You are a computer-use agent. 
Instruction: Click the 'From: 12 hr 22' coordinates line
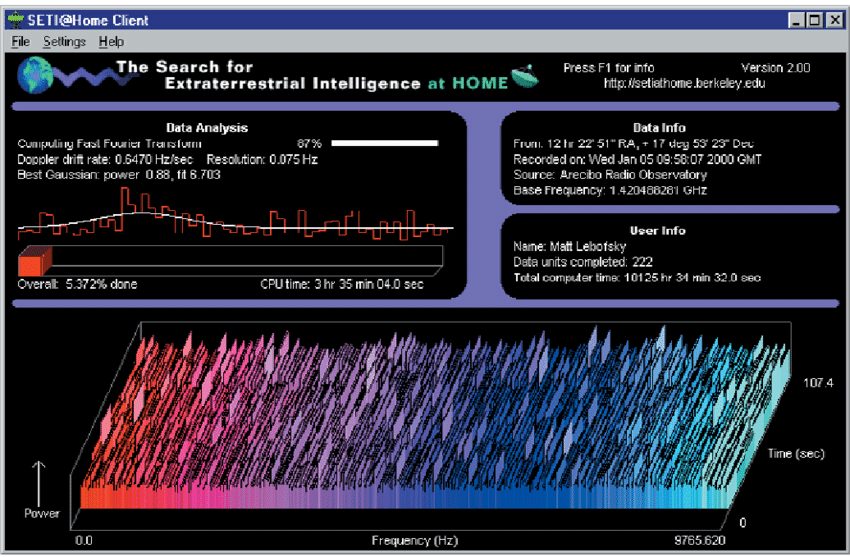[633, 144]
